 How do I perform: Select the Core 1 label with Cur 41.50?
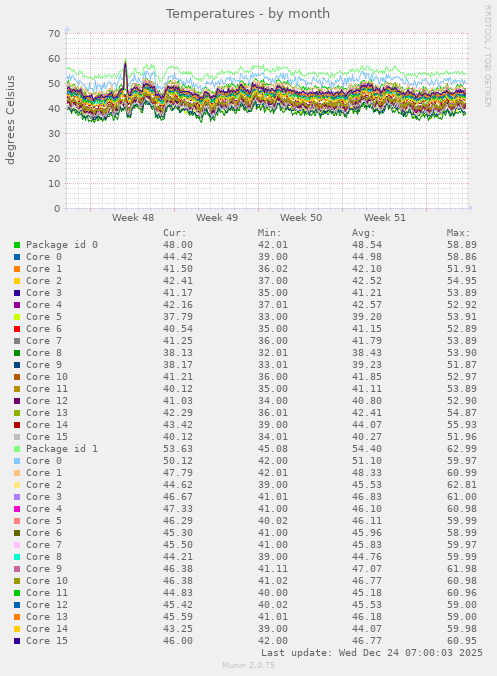point(44,269)
